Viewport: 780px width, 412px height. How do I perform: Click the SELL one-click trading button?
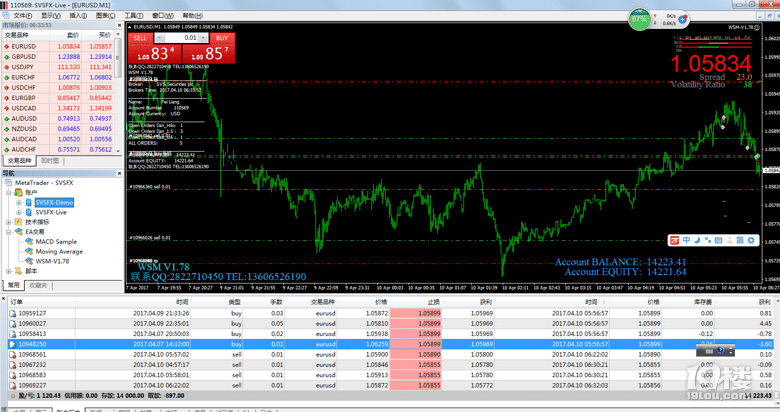tap(140, 38)
